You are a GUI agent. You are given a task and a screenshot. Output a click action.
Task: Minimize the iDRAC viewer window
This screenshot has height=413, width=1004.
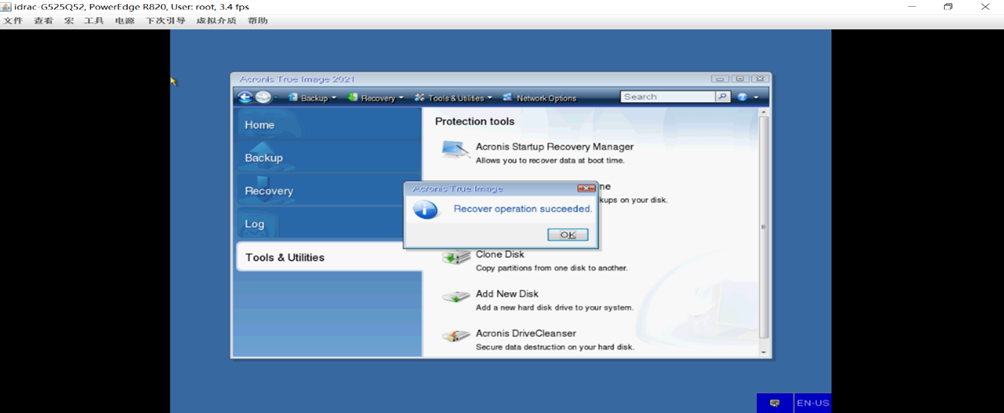[911, 6]
